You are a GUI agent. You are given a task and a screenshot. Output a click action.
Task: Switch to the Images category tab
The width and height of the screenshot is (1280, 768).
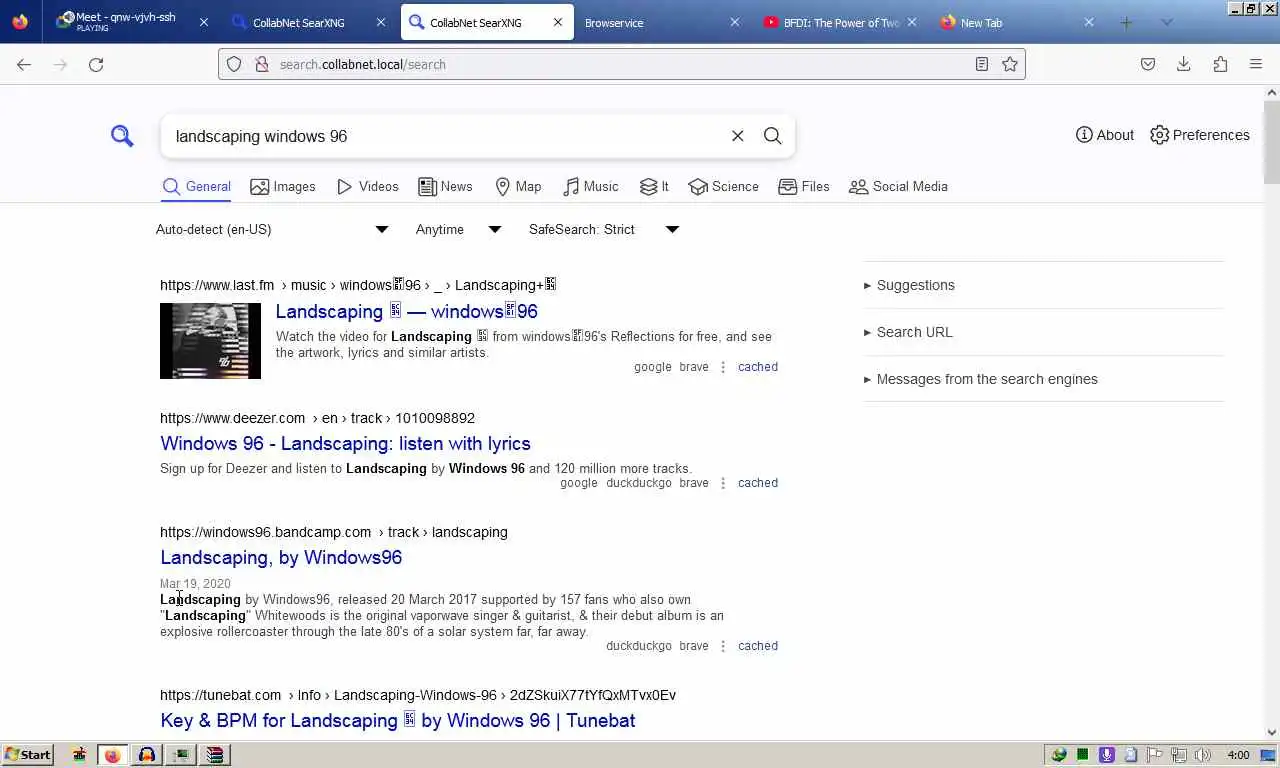pyautogui.click(x=283, y=186)
